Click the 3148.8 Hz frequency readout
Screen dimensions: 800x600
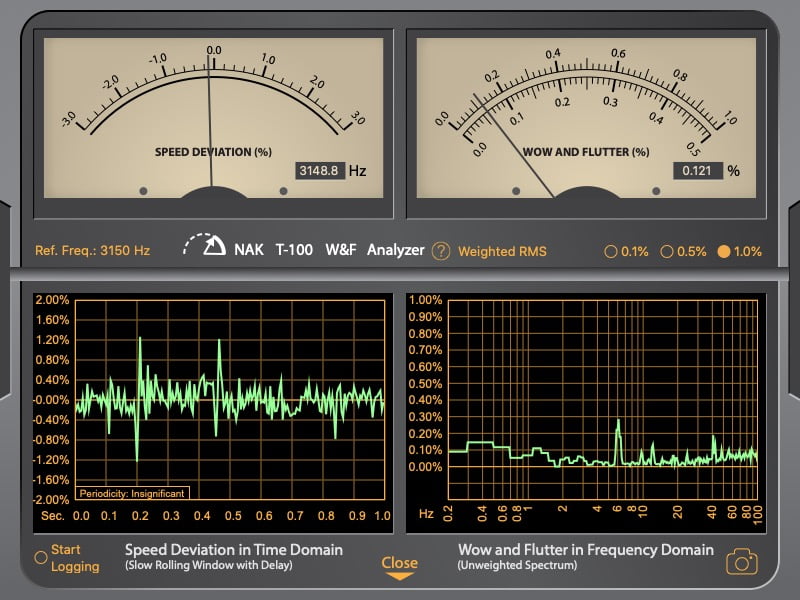pyautogui.click(x=320, y=171)
